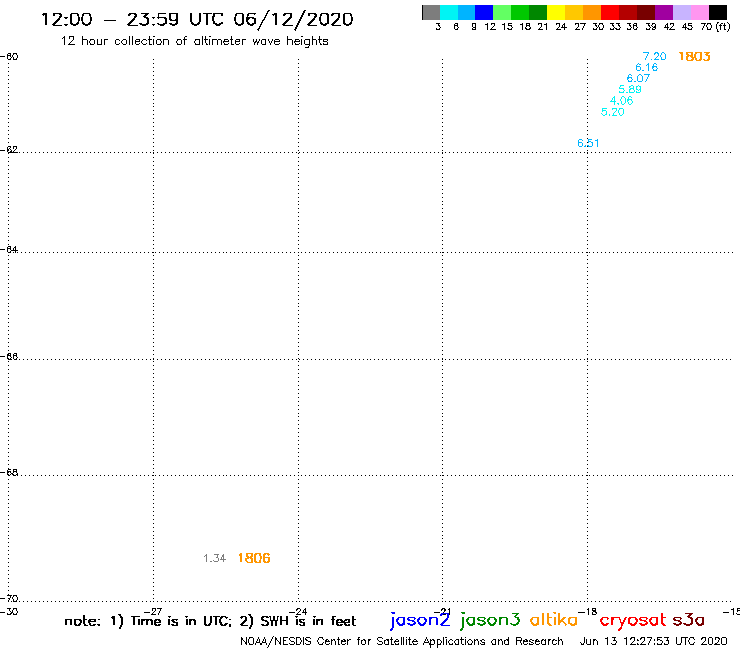Click the -68 latitude axis label
The width and height of the screenshot is (740, 650).
point(9,473)
